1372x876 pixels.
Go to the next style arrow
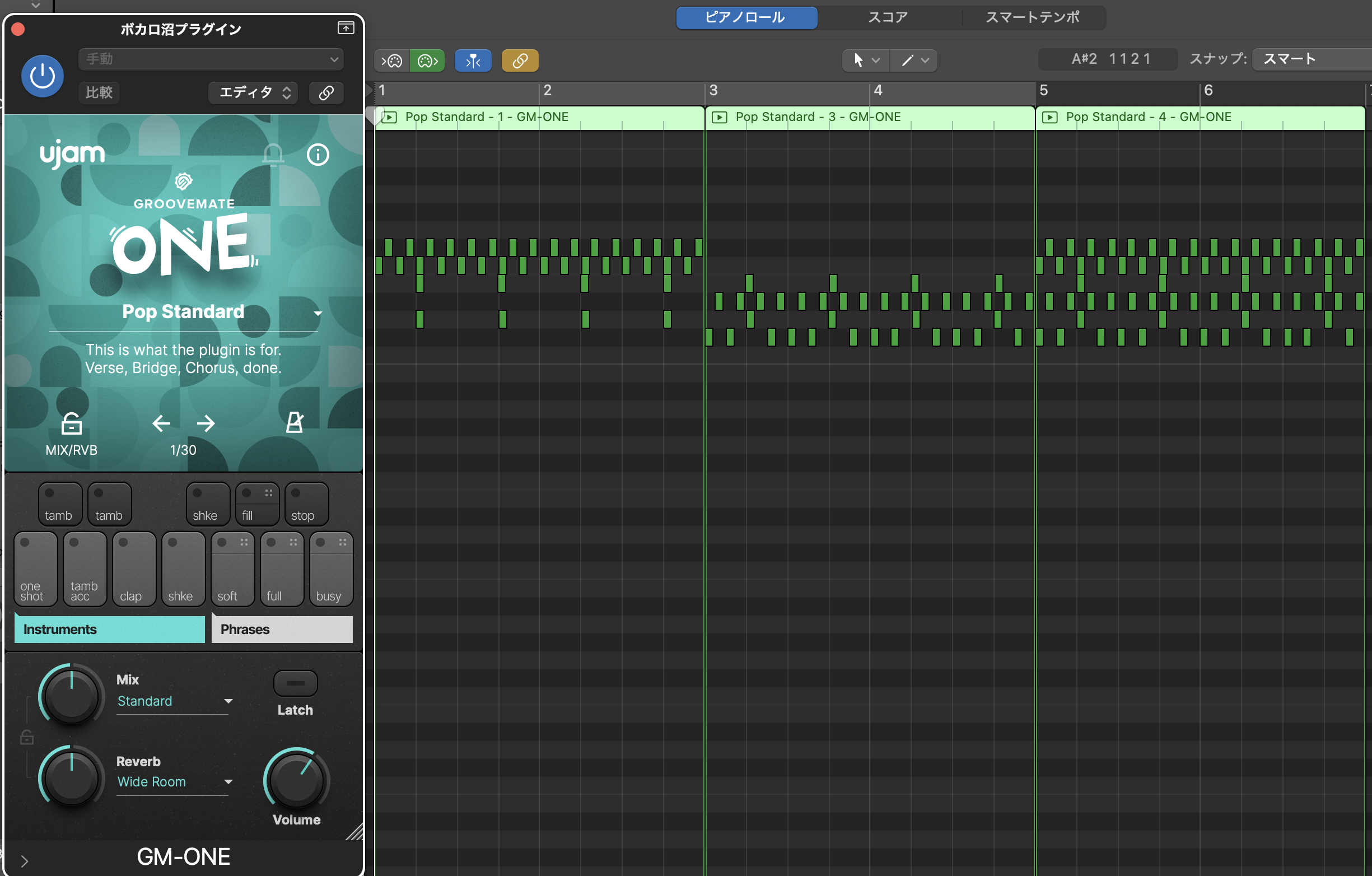[206, 423]
